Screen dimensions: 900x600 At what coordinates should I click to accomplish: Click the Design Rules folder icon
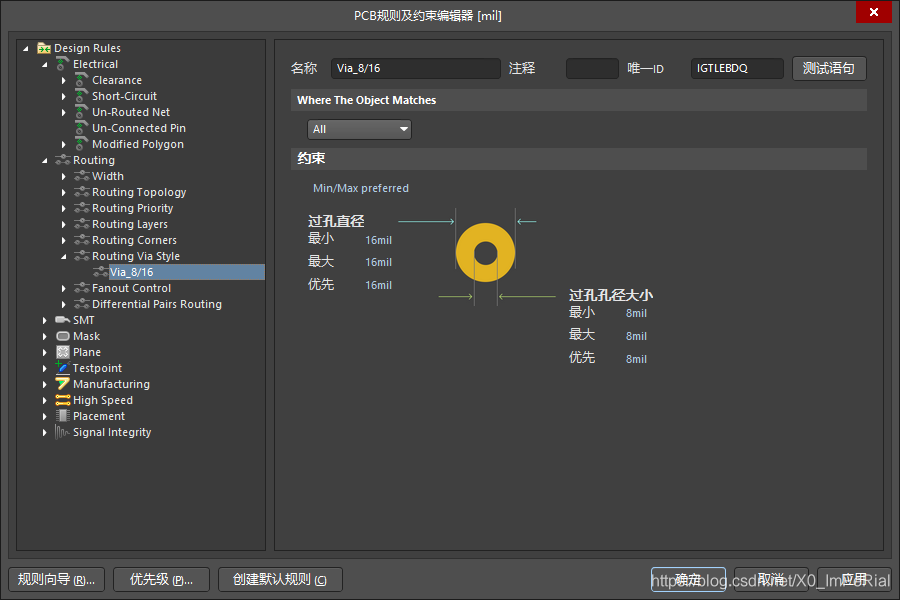click(x=44, y=48)
